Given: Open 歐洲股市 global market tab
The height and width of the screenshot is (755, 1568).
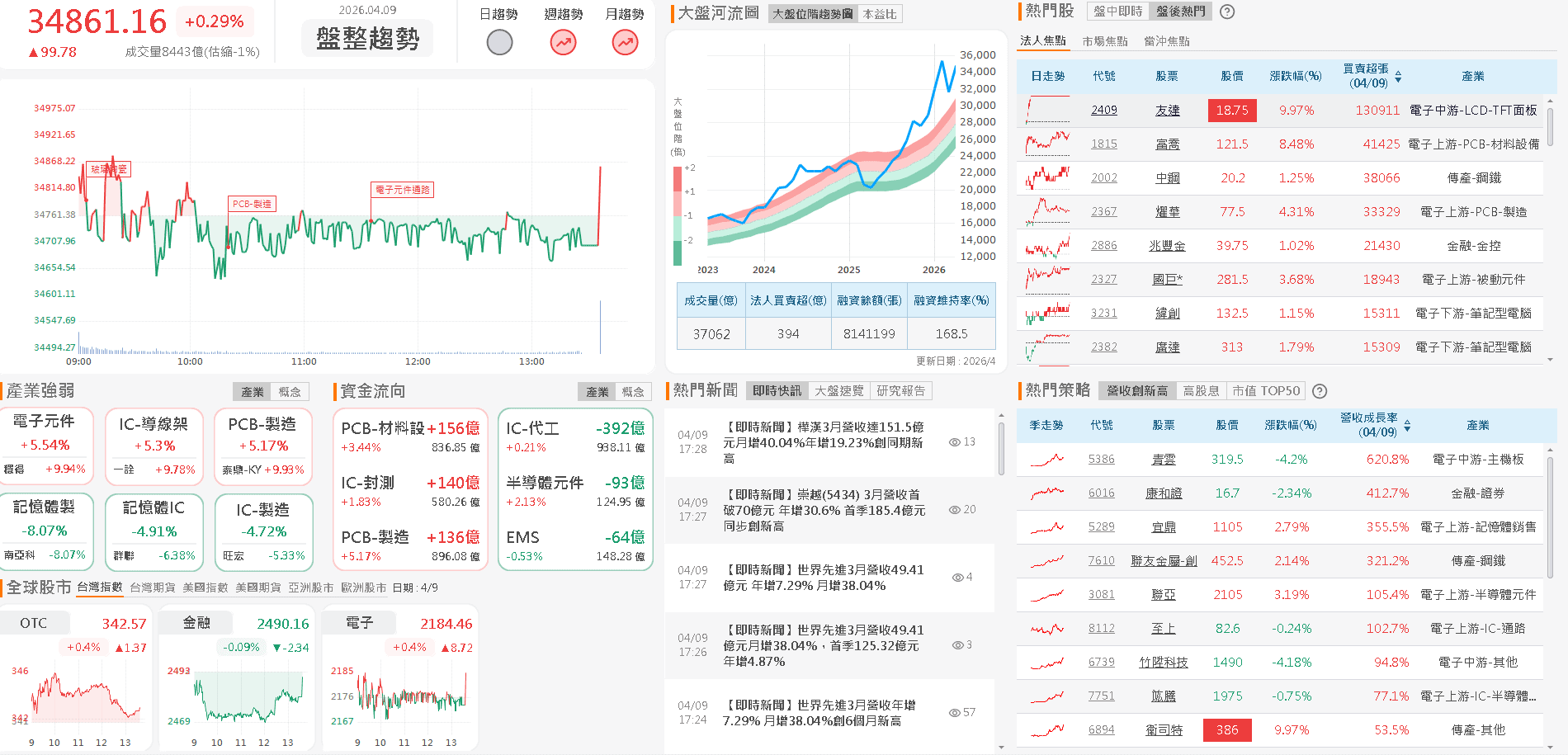Looking at the screenshot, I should (x=364, y=588).
